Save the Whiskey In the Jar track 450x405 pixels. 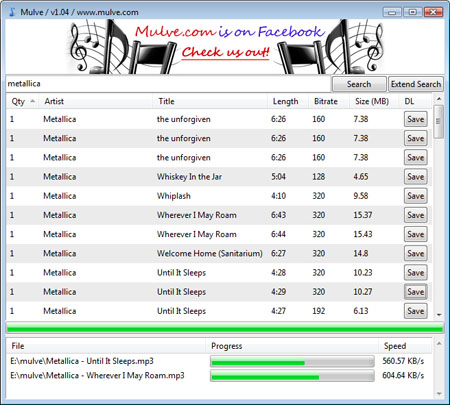tap(415, 177)
